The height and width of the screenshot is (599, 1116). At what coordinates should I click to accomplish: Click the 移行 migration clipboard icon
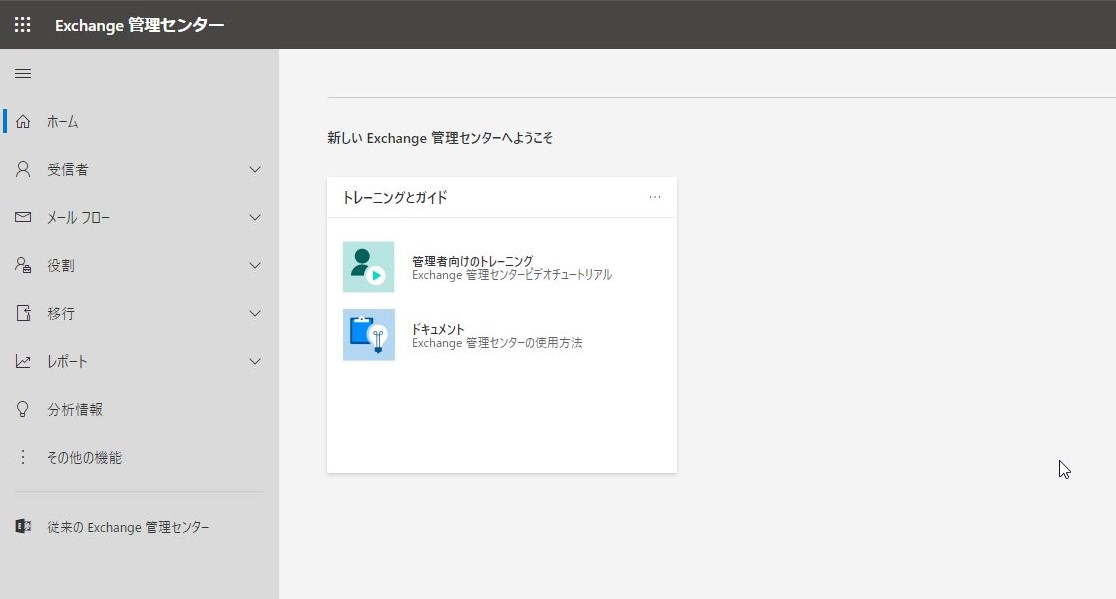(22, 313)
